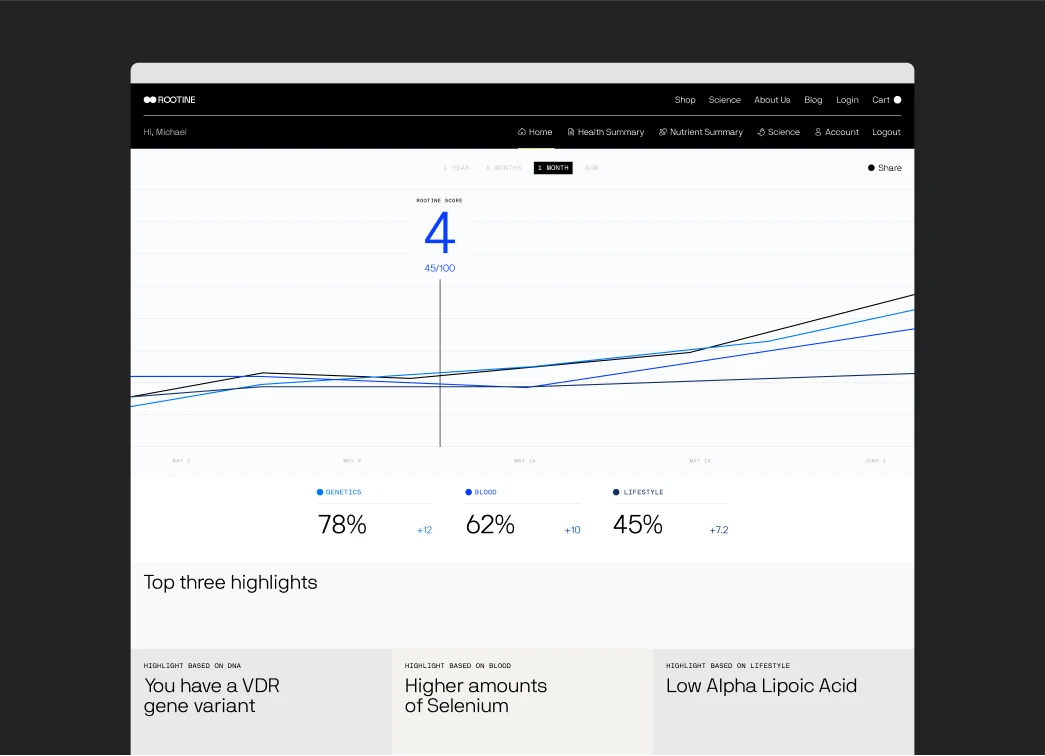Select the Nutrient Summary icon

(x=662, y=131)
